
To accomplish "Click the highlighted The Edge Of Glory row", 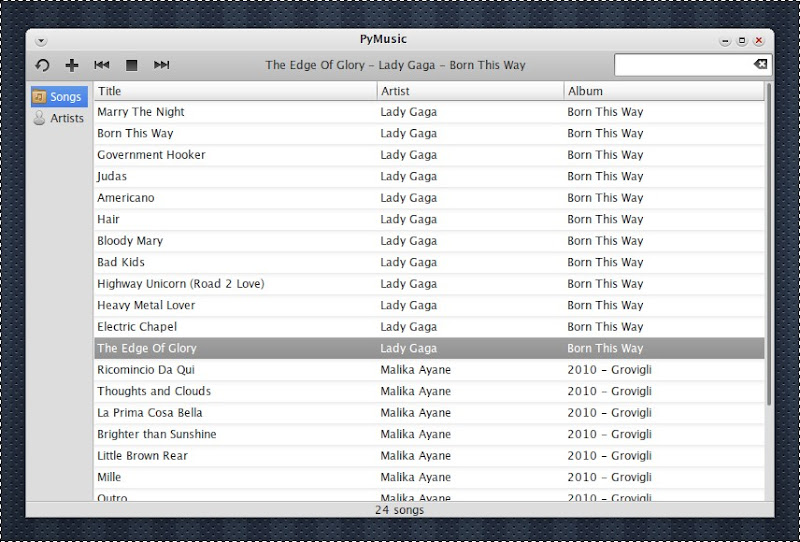I will coord(147,348).
